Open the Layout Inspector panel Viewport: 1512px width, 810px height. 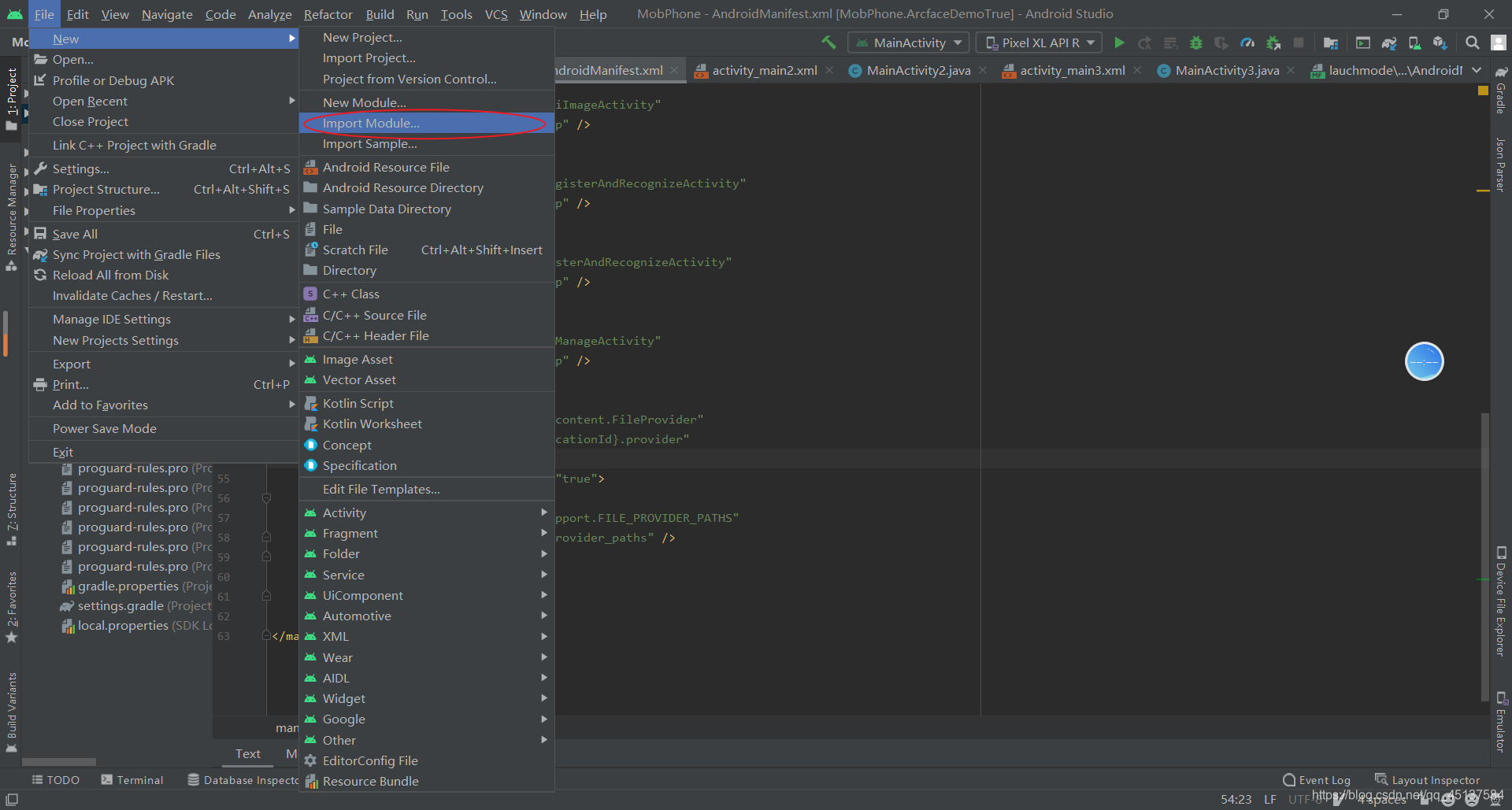[x=1427, y=780]
